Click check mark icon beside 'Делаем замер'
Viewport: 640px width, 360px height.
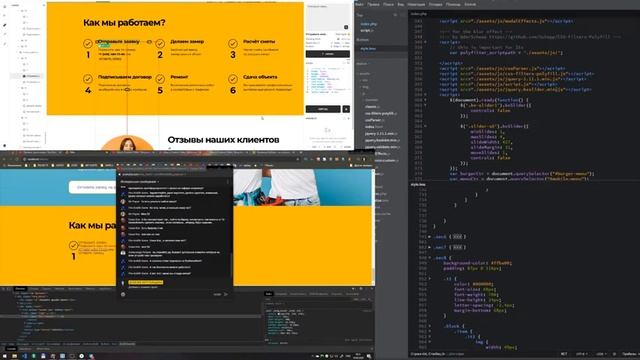[x=160, y=43]
